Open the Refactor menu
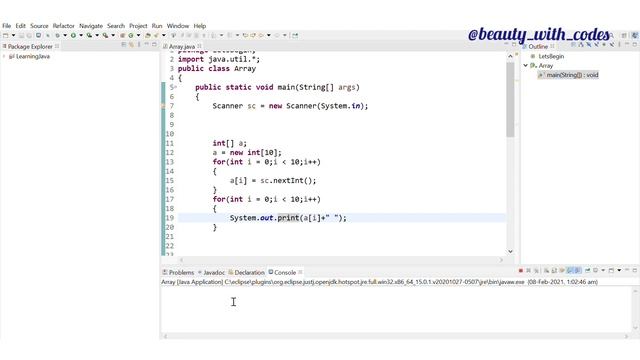 tap(64, 26)
